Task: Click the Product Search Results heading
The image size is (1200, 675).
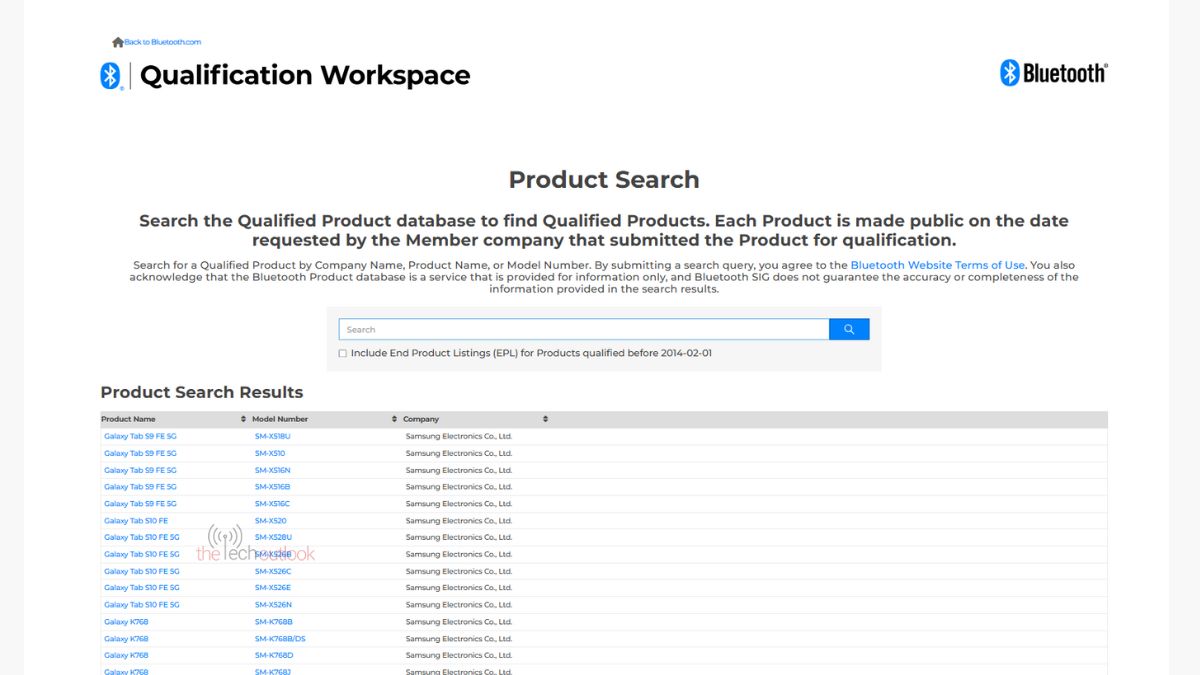Action: tap(202, 392)
